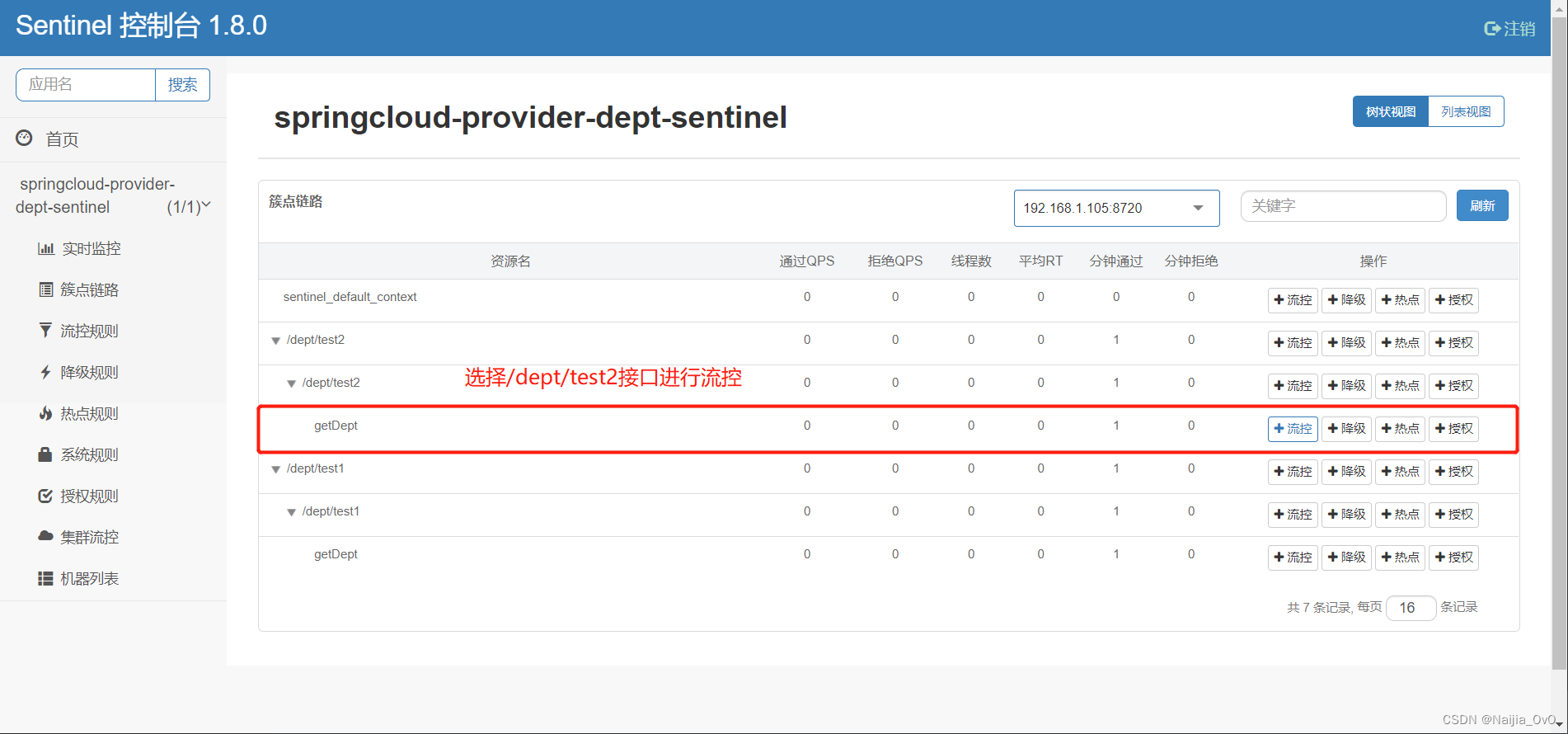Focus the 关键字 keyword field
This screenshot has height=734, width=1568.
[1343, 206]
